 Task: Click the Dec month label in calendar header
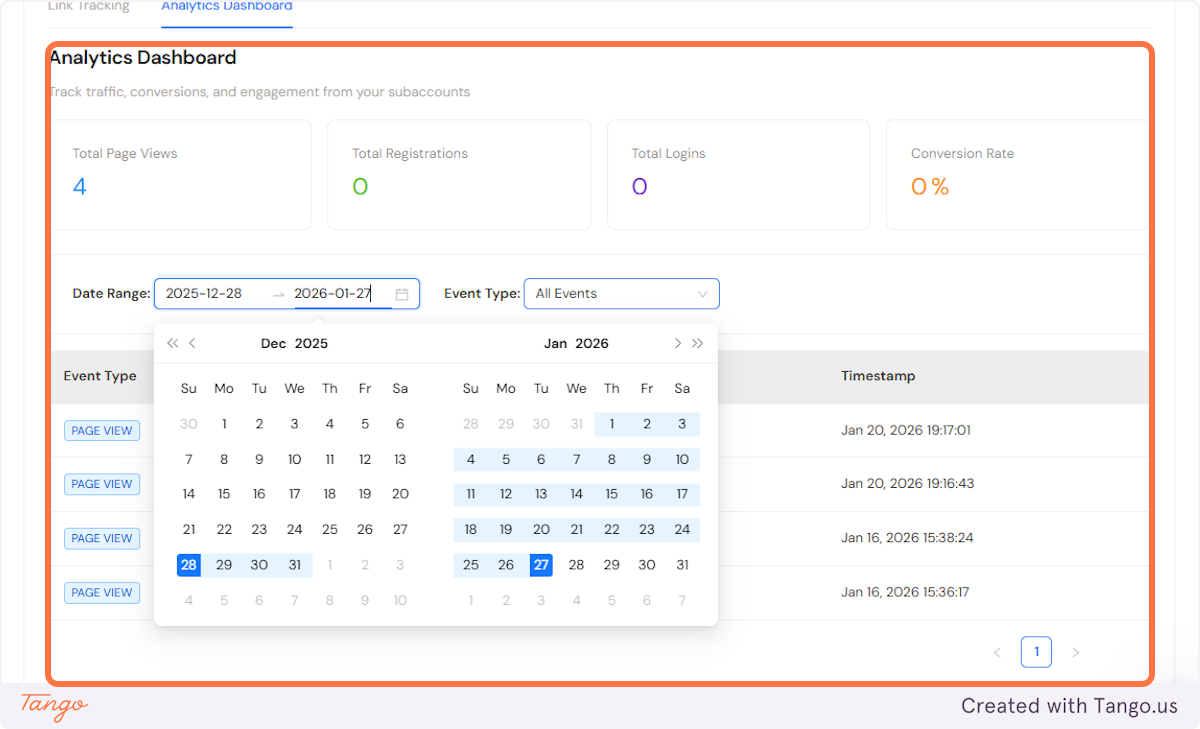(273, 343)
